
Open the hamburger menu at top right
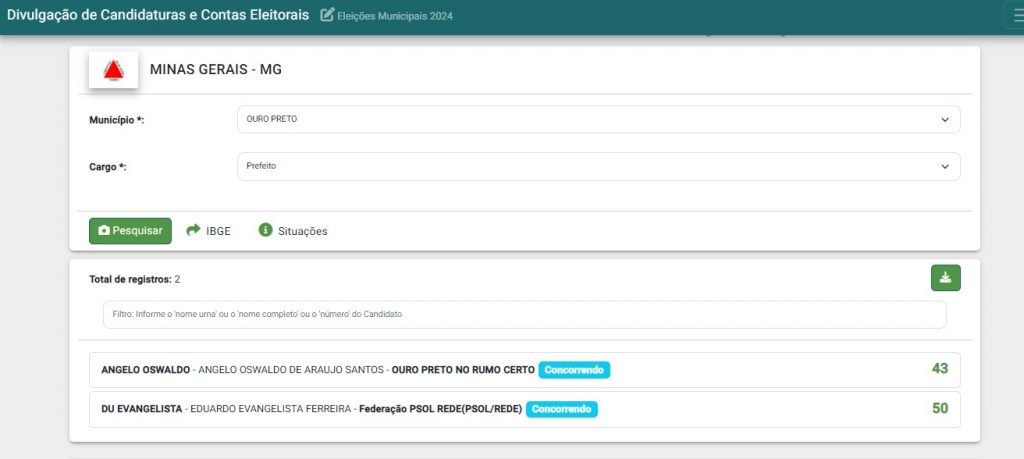click(x=1016, y=16)
